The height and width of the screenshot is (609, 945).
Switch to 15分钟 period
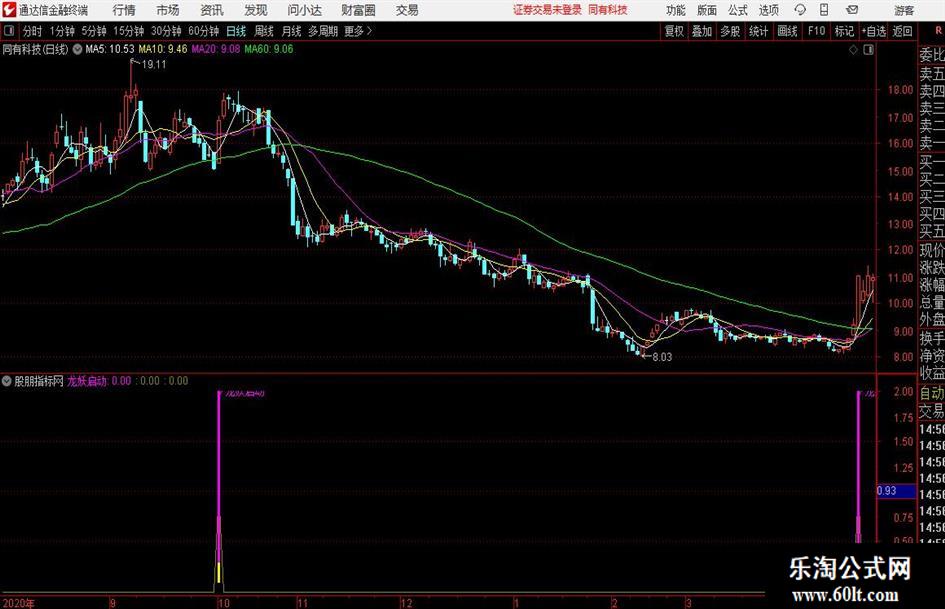click(x=128, y=31)
